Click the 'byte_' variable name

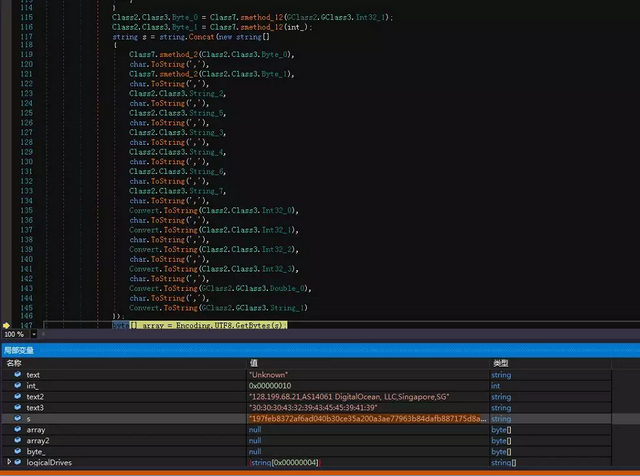(36, 452)
